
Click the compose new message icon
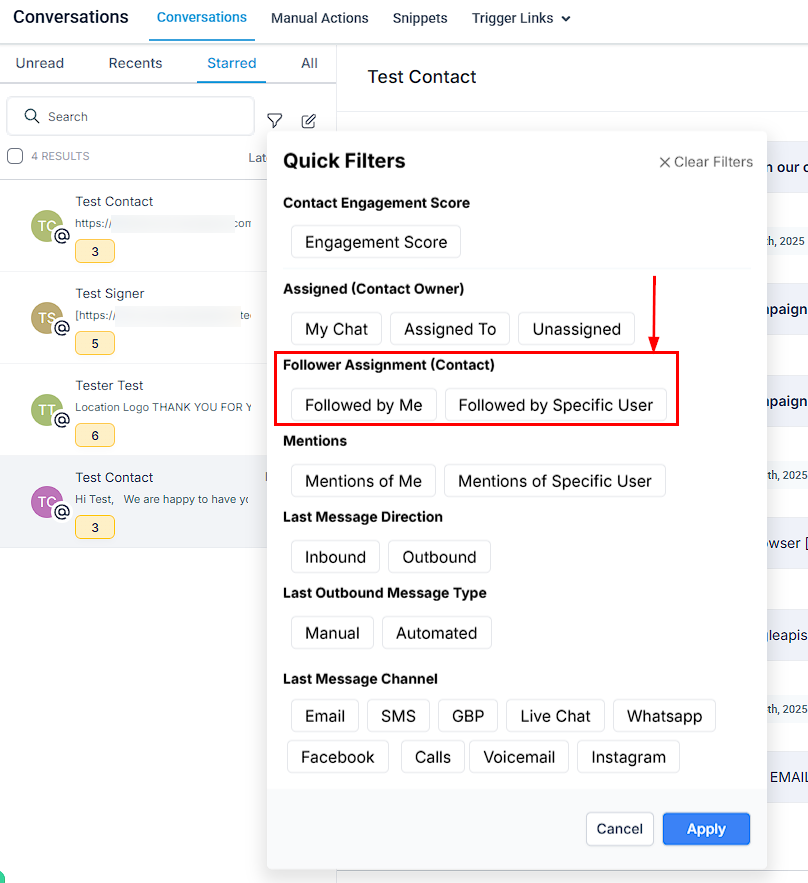click(x=309, y=121)
